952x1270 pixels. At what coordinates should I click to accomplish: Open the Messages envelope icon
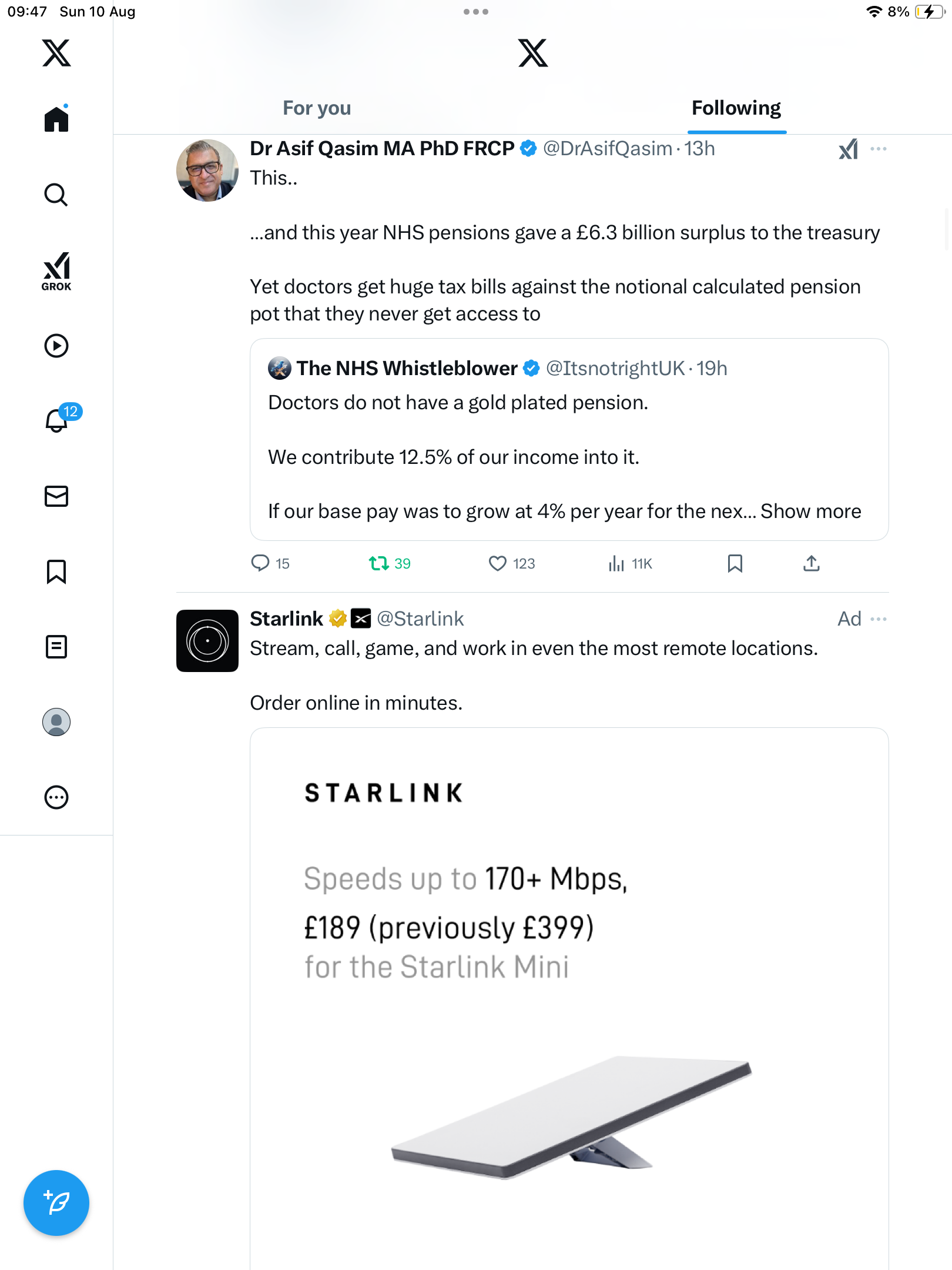tap(56, 496)
